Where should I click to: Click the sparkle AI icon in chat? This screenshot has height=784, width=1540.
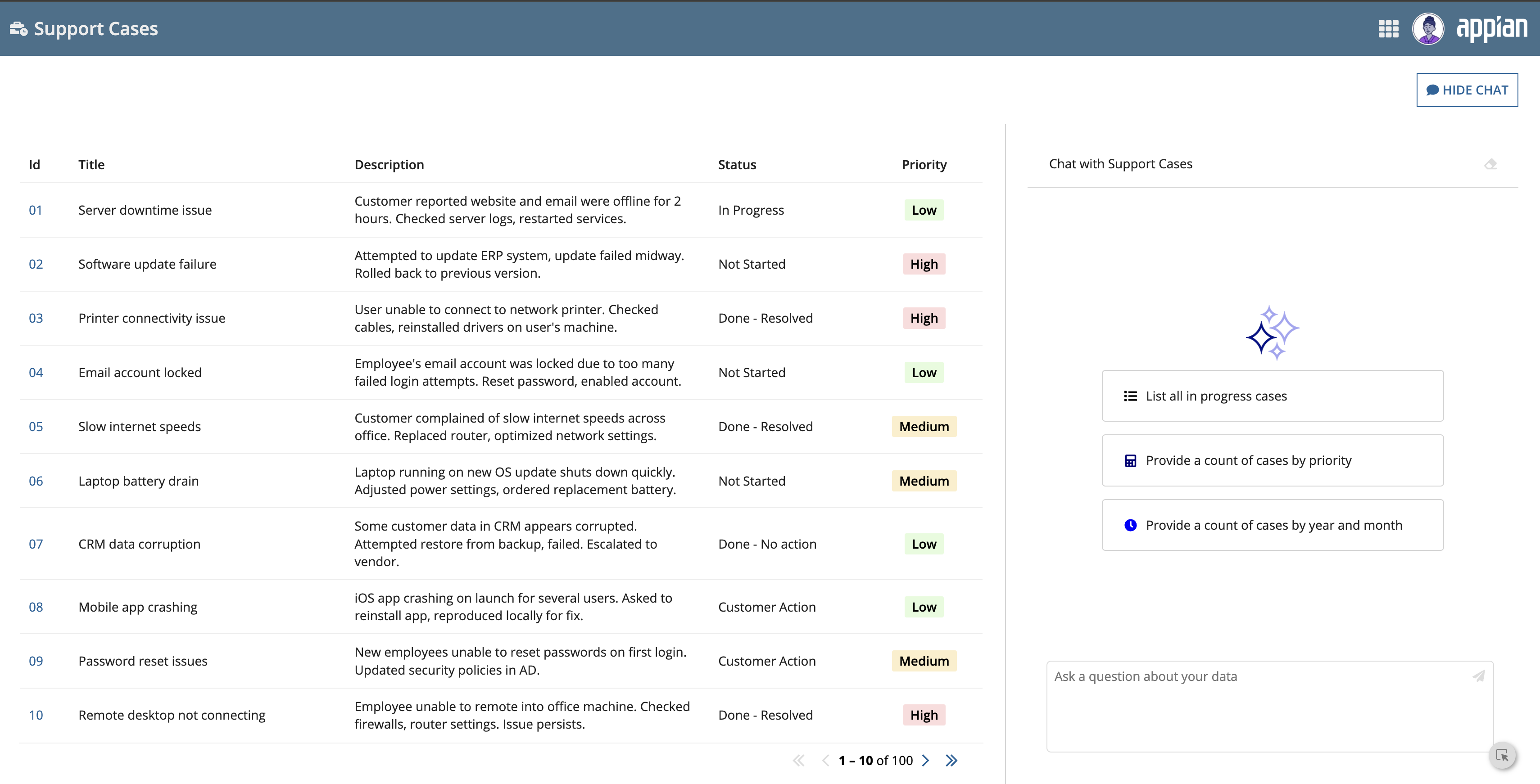1273,333
